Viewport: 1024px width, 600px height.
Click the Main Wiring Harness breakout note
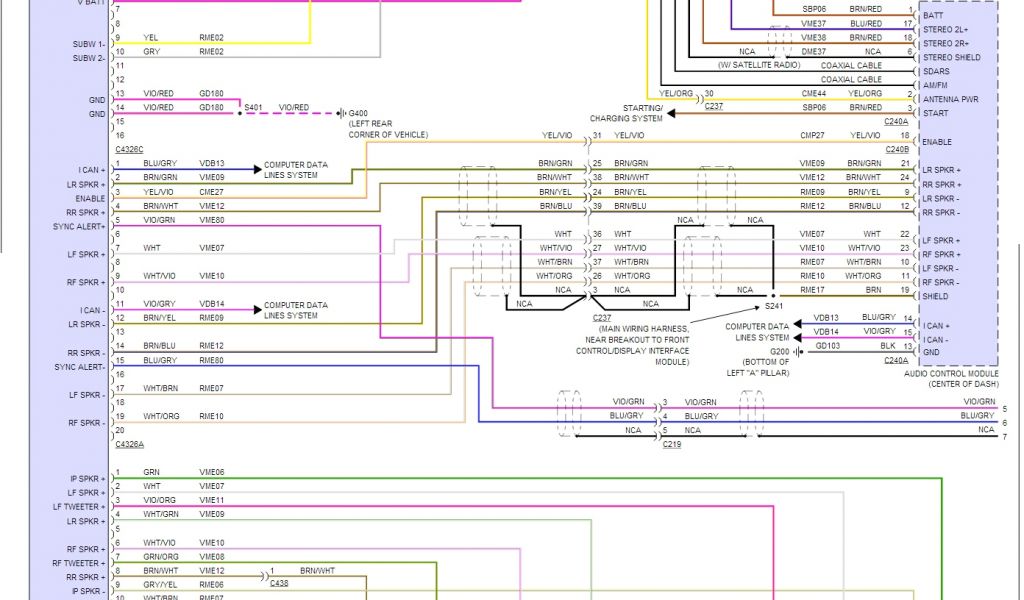tap(643, 345)
